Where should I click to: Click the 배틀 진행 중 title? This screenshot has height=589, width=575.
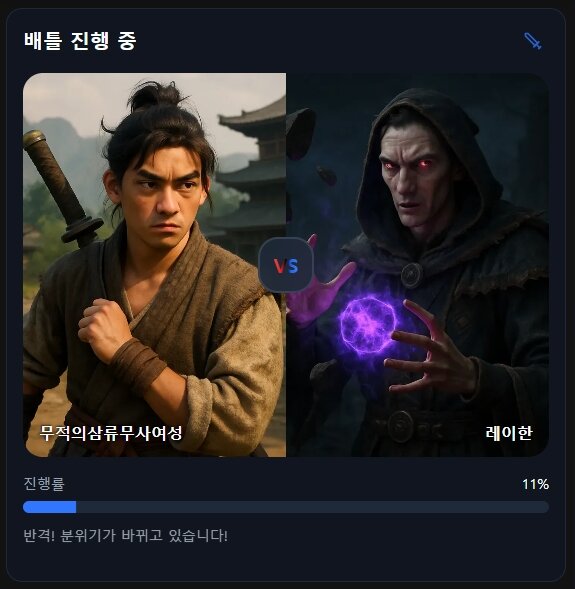tap(80, 41)
